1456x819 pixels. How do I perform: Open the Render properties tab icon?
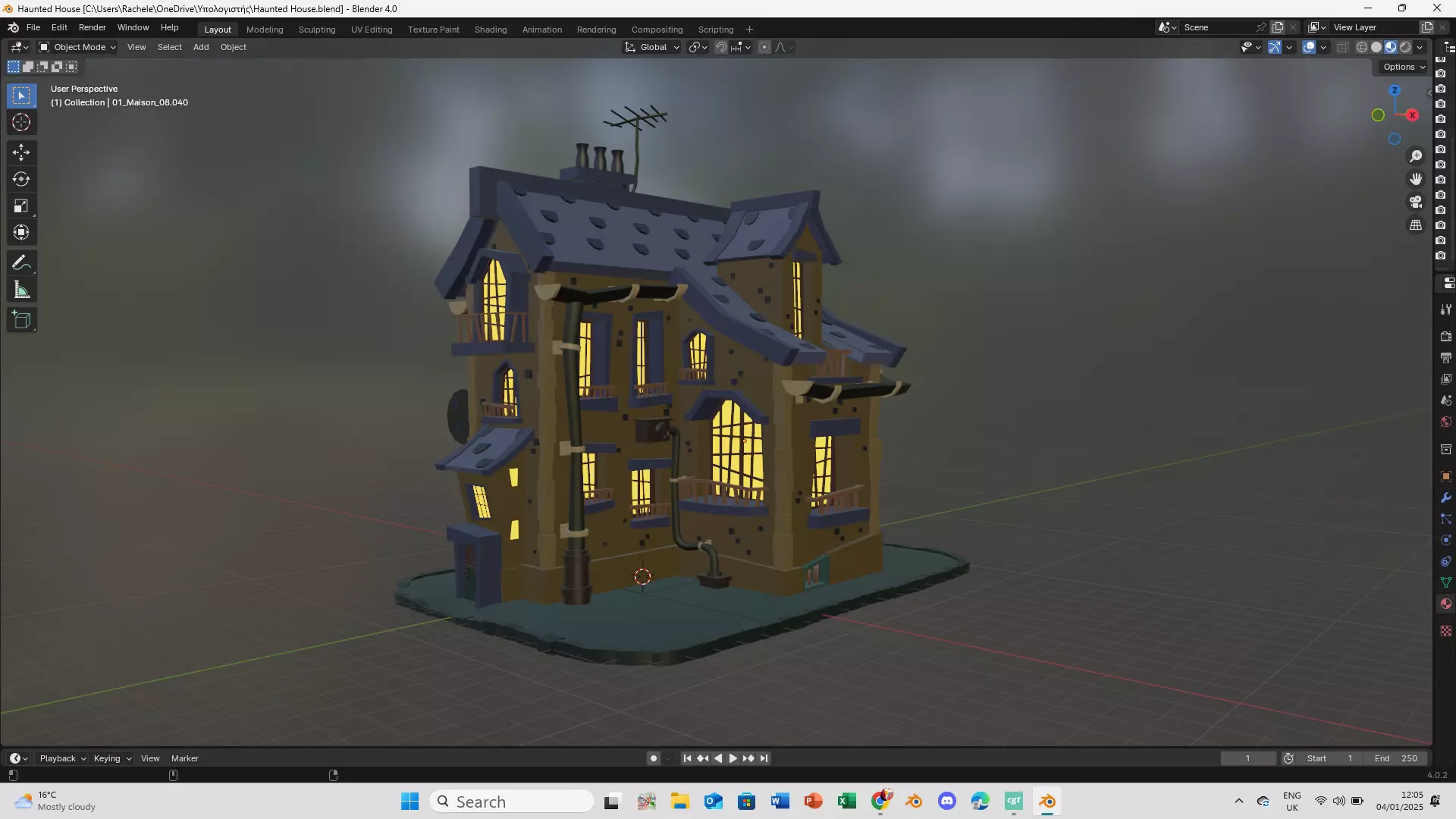pyautogui.click(x=1446, y=336)
